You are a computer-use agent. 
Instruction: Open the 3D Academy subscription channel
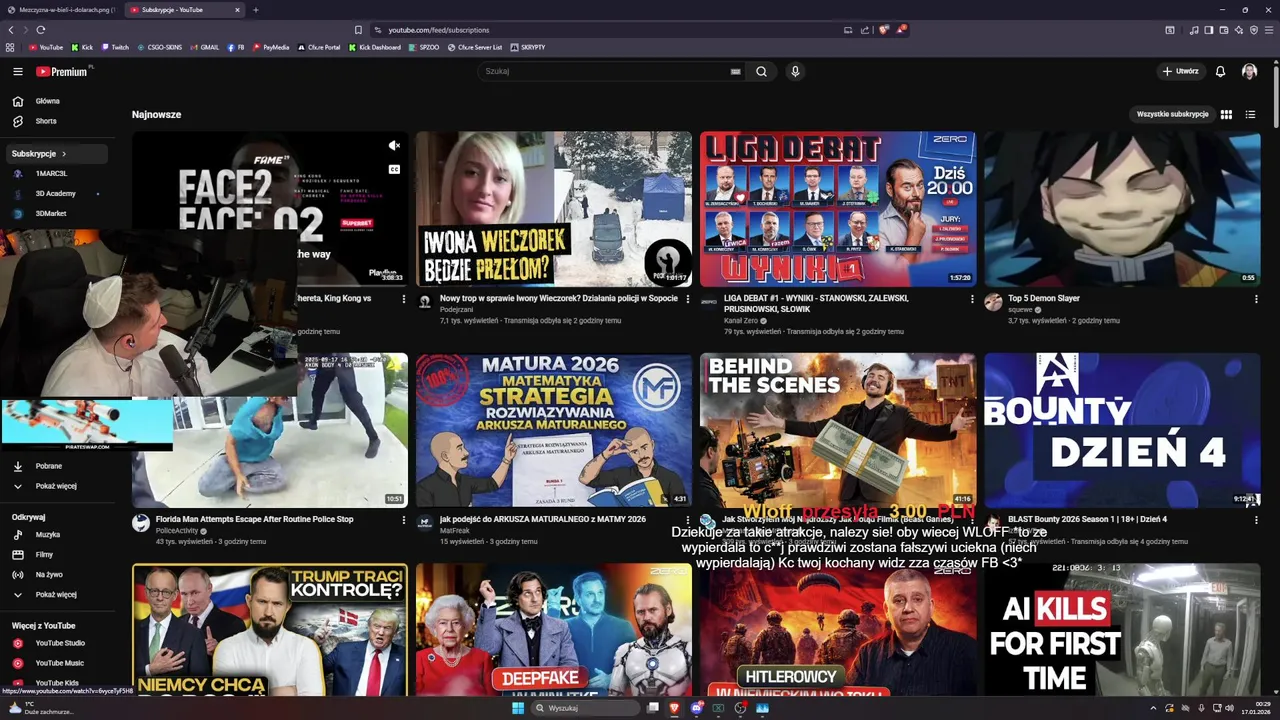click(54, 194)
